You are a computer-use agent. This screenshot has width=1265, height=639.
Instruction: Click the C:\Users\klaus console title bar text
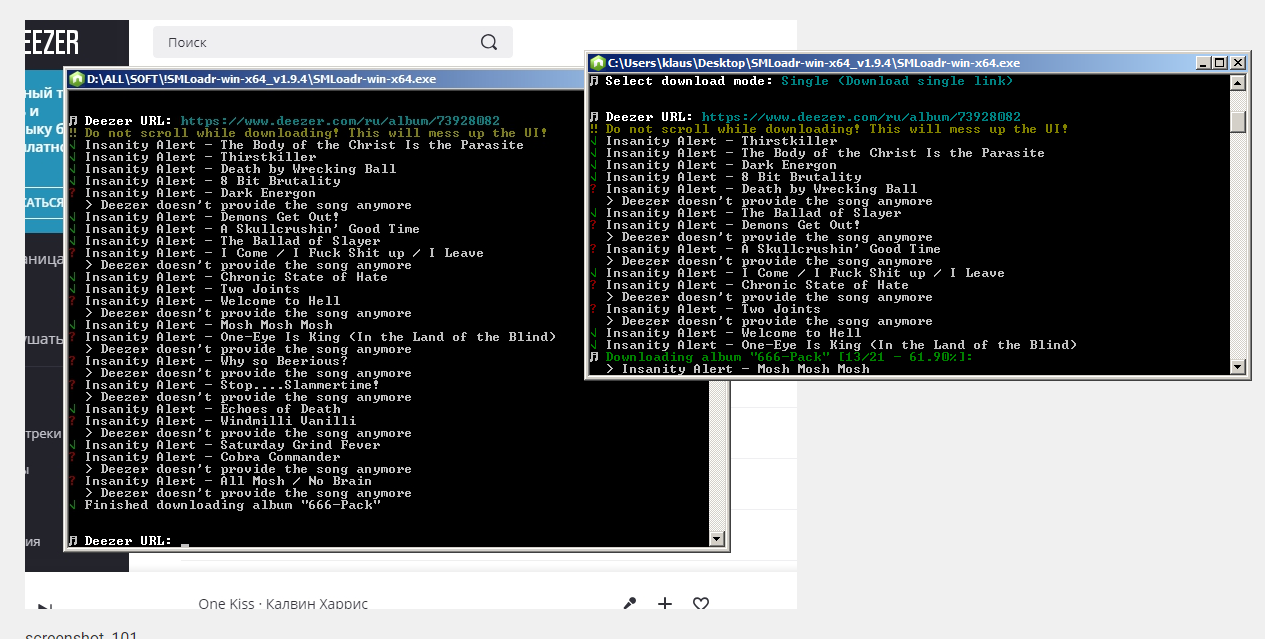[814, 62]
